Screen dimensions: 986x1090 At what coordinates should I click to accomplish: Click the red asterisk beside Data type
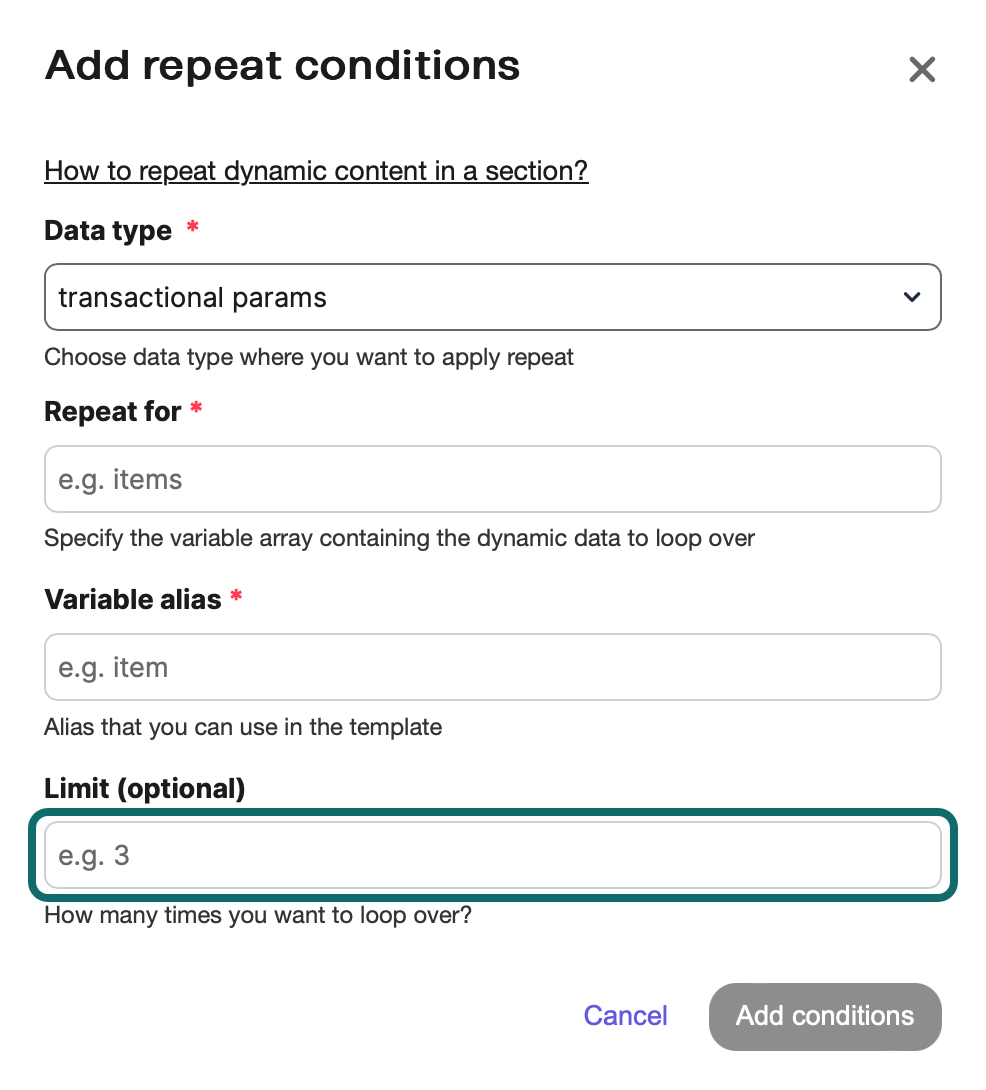[192, 229]
